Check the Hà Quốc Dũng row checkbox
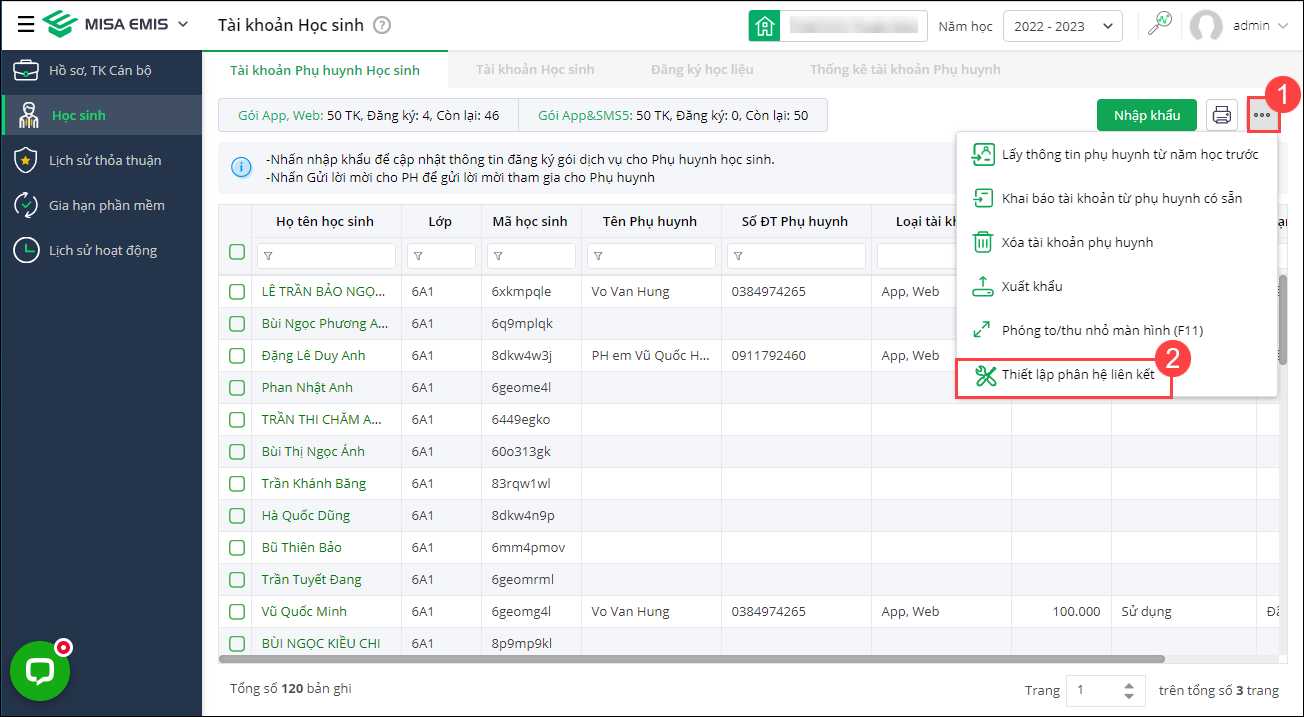 tap(237, 516)
